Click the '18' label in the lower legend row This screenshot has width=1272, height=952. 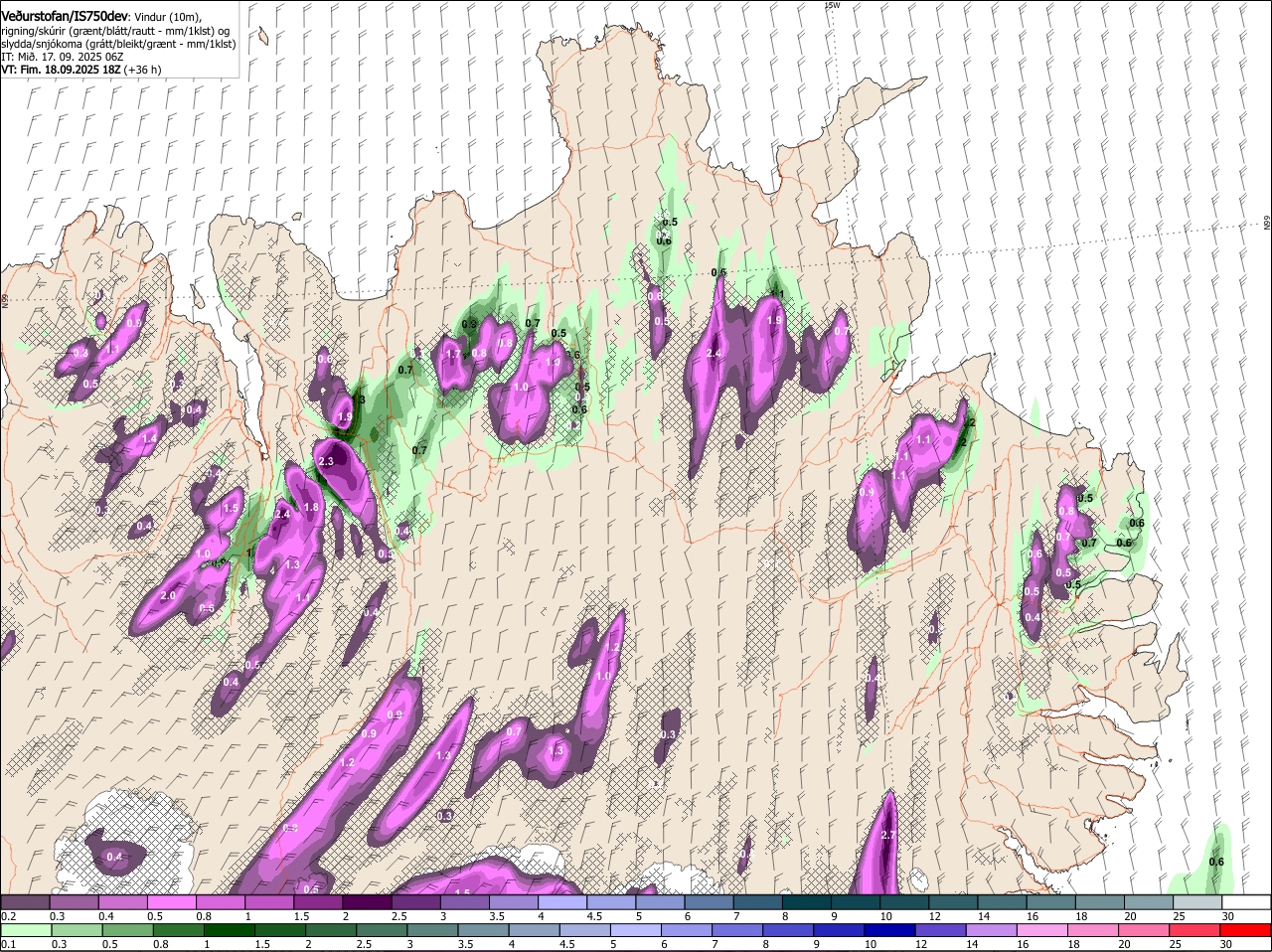[1072, 944]
